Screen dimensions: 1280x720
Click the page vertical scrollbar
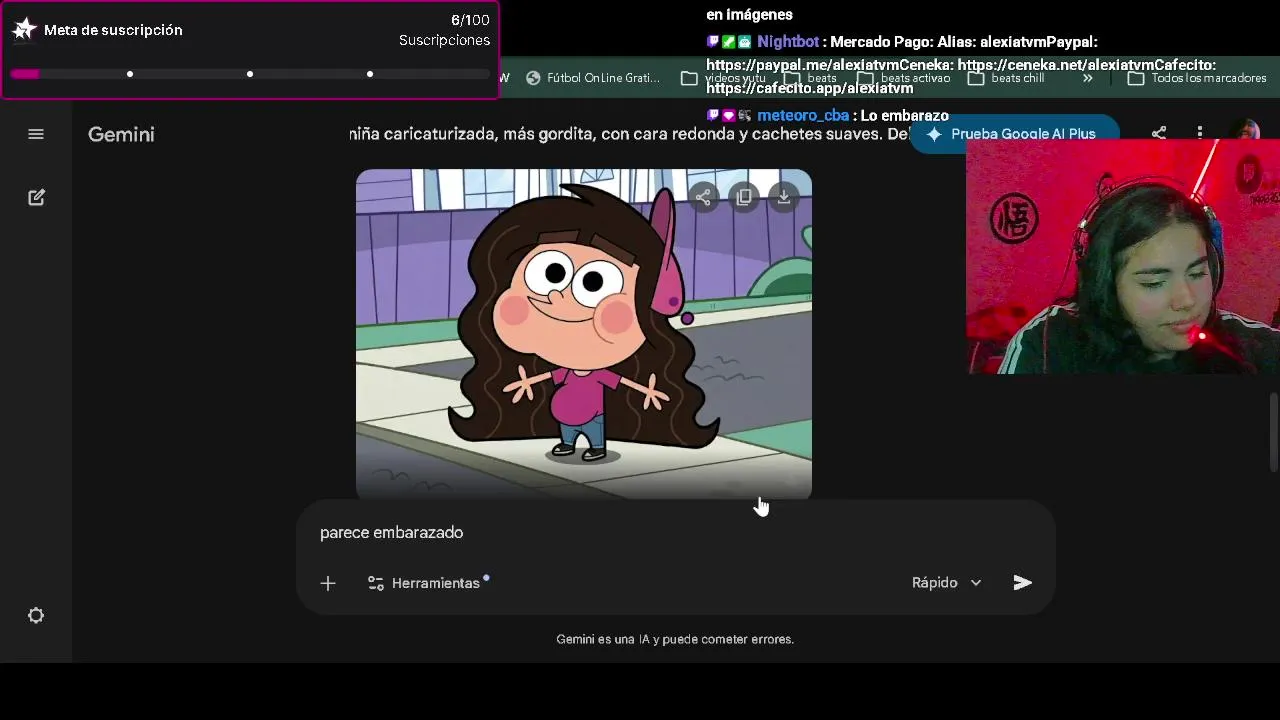click(1274, 432)
